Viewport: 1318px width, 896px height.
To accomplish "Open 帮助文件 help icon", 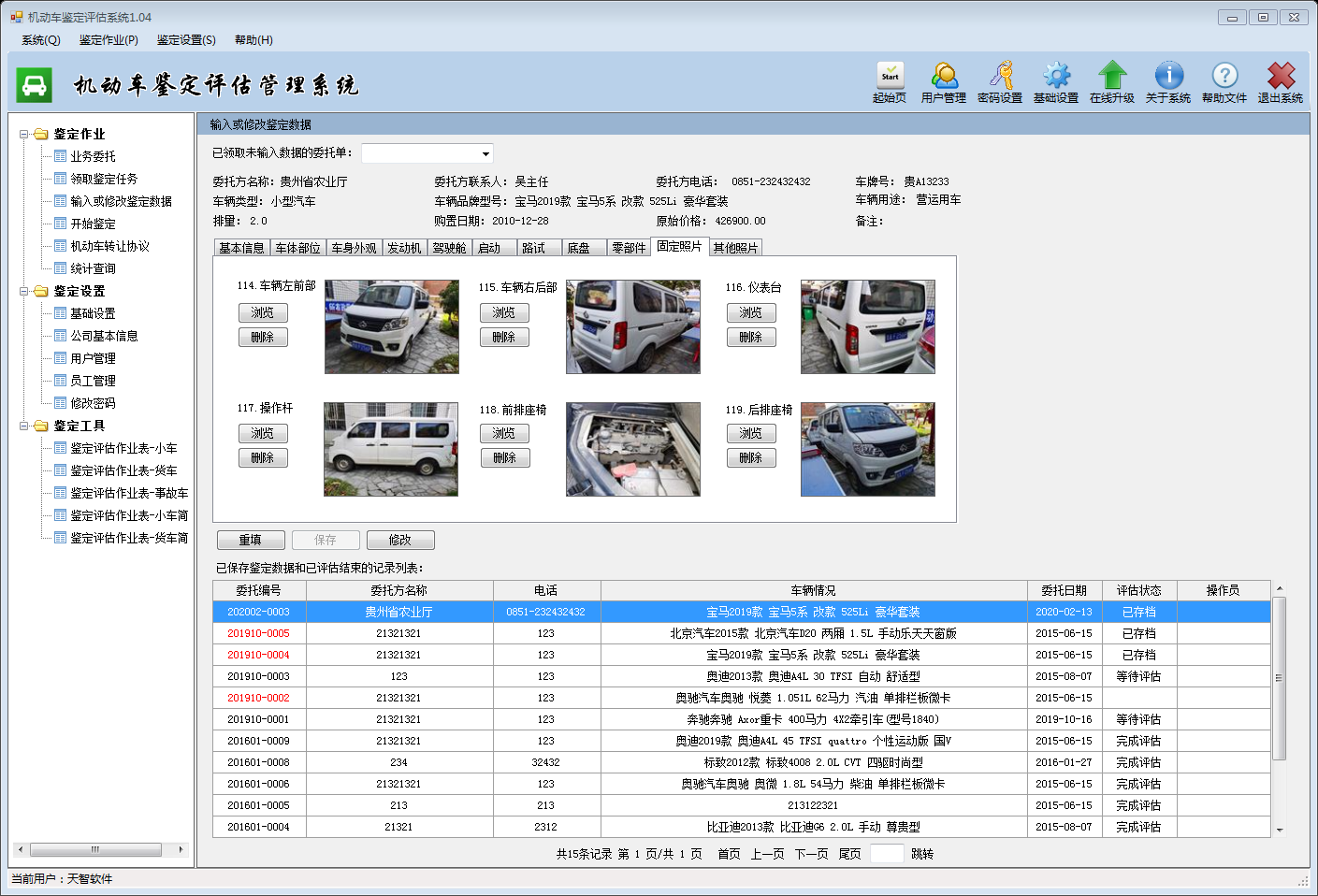I will pos(1224,76).
